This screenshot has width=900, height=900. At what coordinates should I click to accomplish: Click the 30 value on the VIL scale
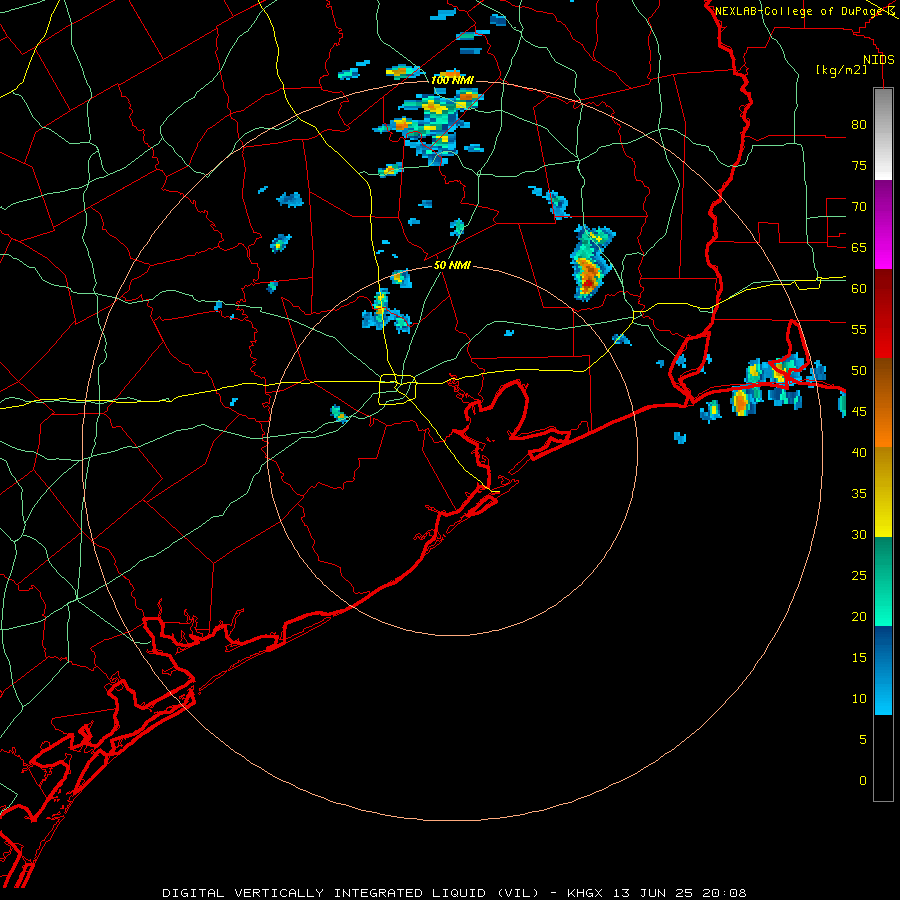[859, 534]
